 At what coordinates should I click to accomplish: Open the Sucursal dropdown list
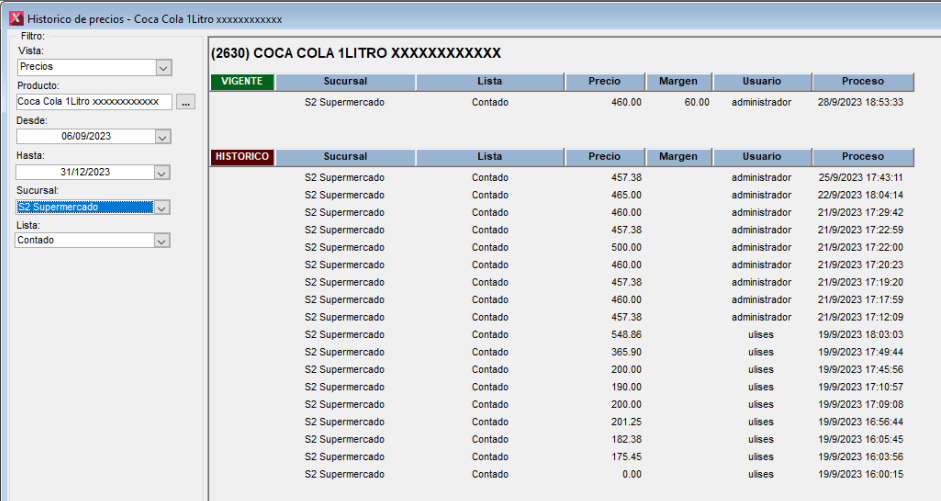tap(163, 207)
